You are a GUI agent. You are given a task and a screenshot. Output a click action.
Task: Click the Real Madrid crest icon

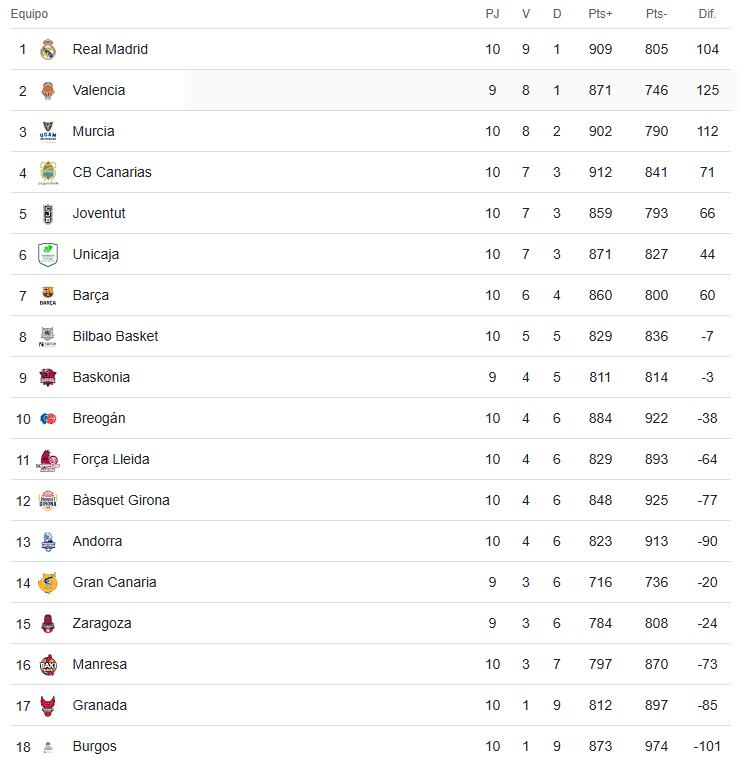tap(48, 50)
